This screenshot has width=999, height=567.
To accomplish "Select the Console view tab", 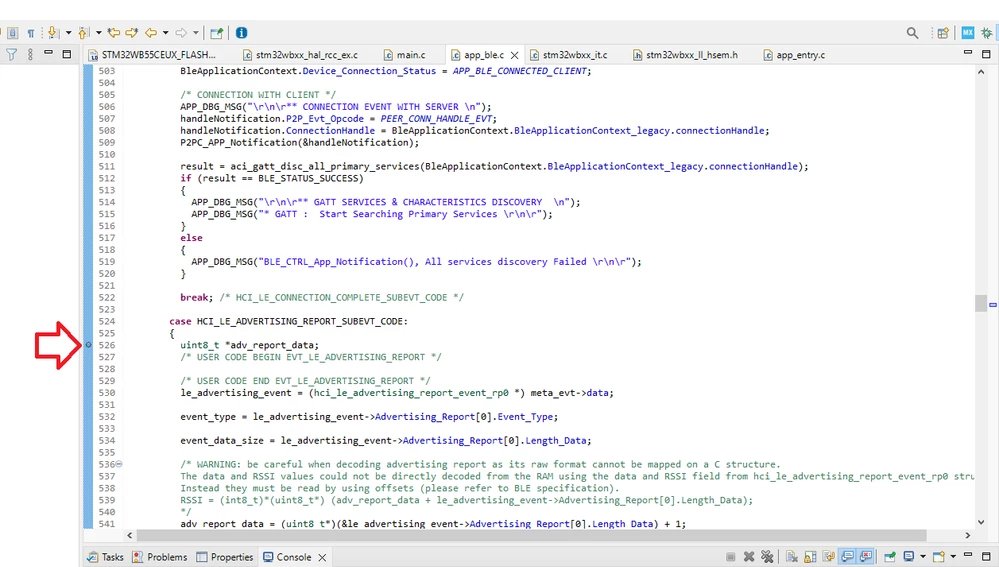I will 287,557.
